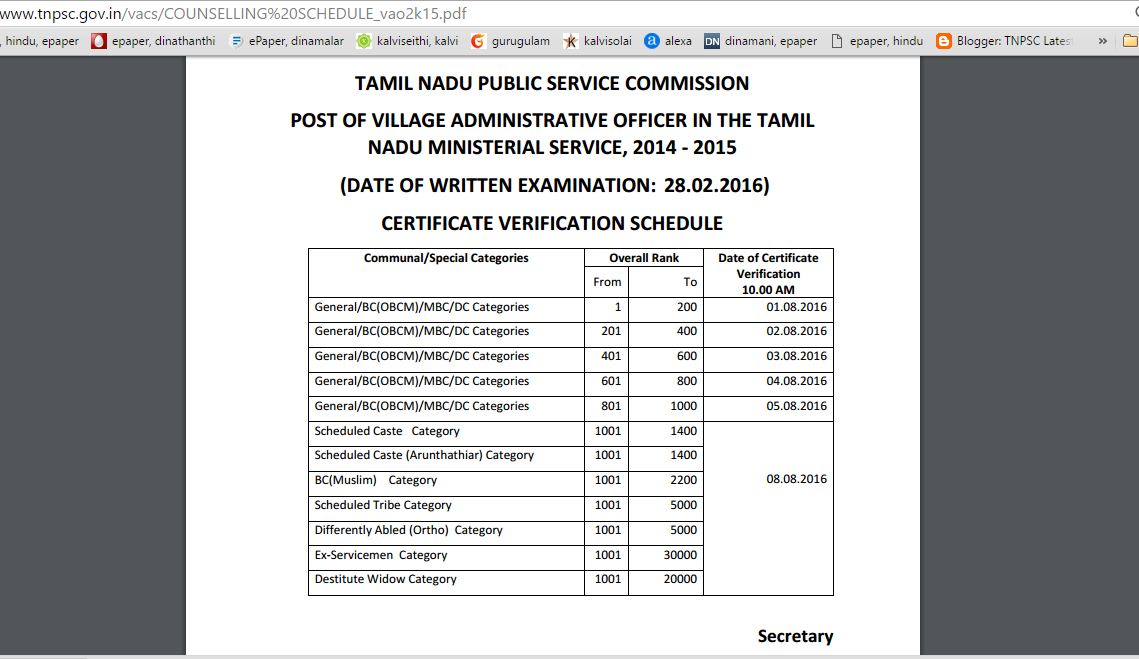Click the From value '801'
1139x659 pixels.
pos(611,406)
